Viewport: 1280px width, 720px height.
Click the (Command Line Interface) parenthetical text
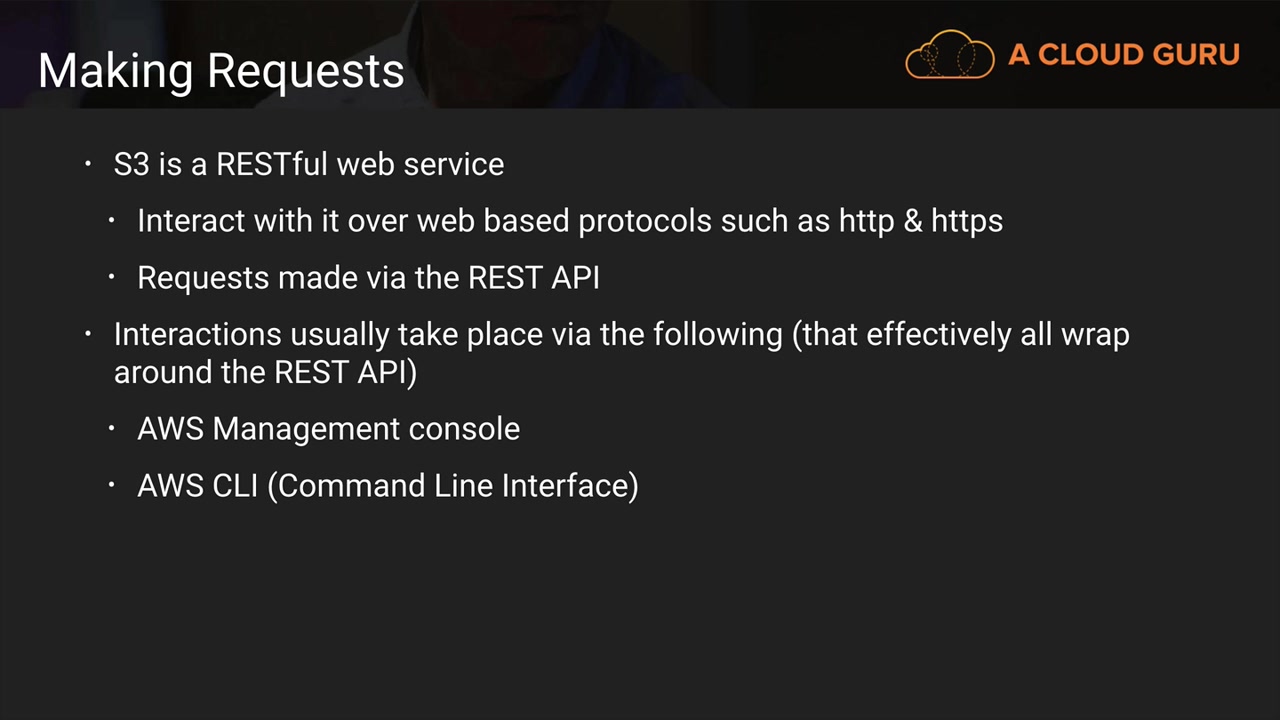(452, 486)
